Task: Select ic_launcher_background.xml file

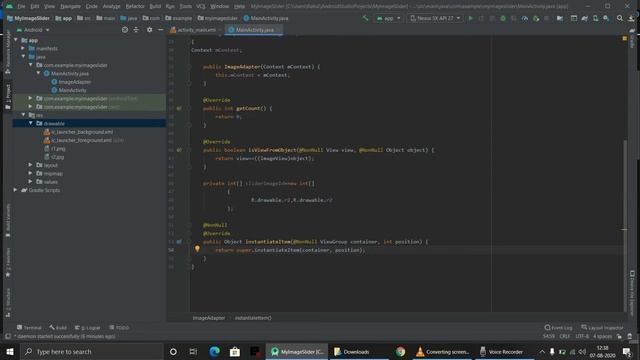Action: point(82,132)
